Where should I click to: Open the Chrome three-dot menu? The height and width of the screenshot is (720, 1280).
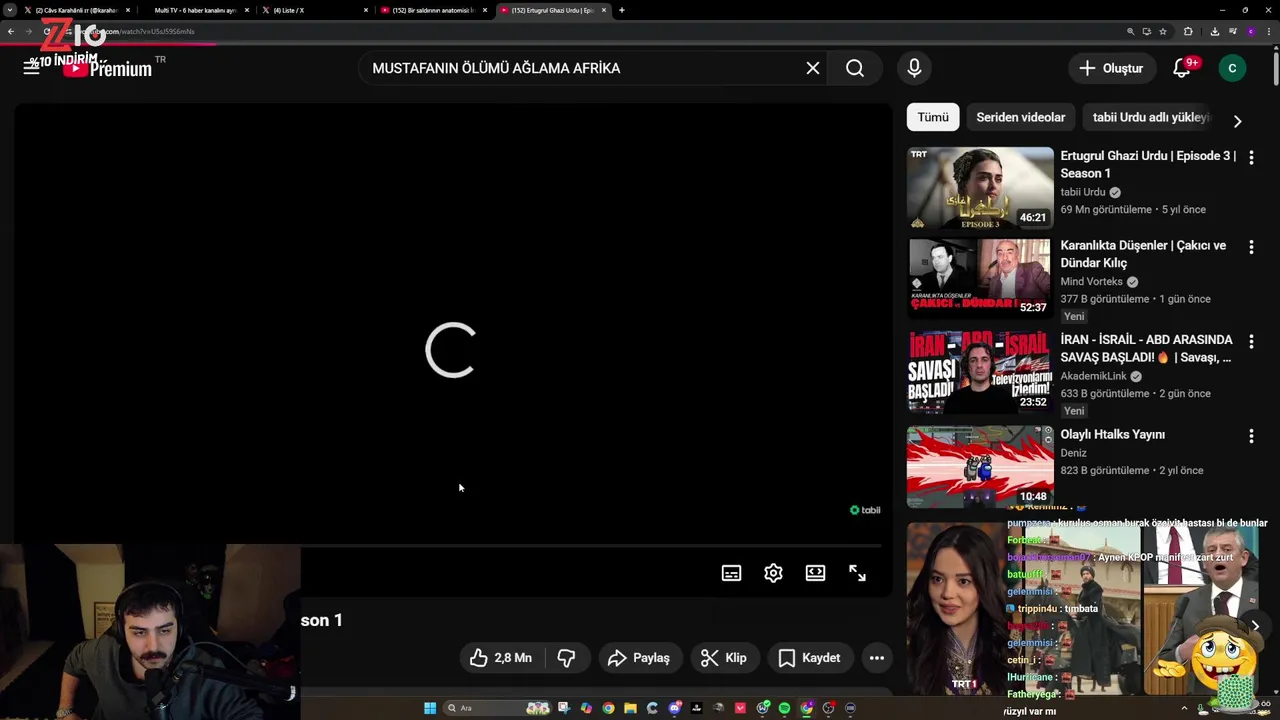tap(1269, 31)
